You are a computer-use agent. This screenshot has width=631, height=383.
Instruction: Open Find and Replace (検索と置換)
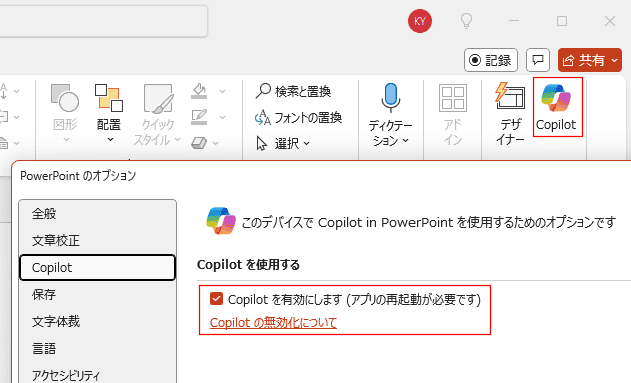pyautogui.click(x=293, y=91)
